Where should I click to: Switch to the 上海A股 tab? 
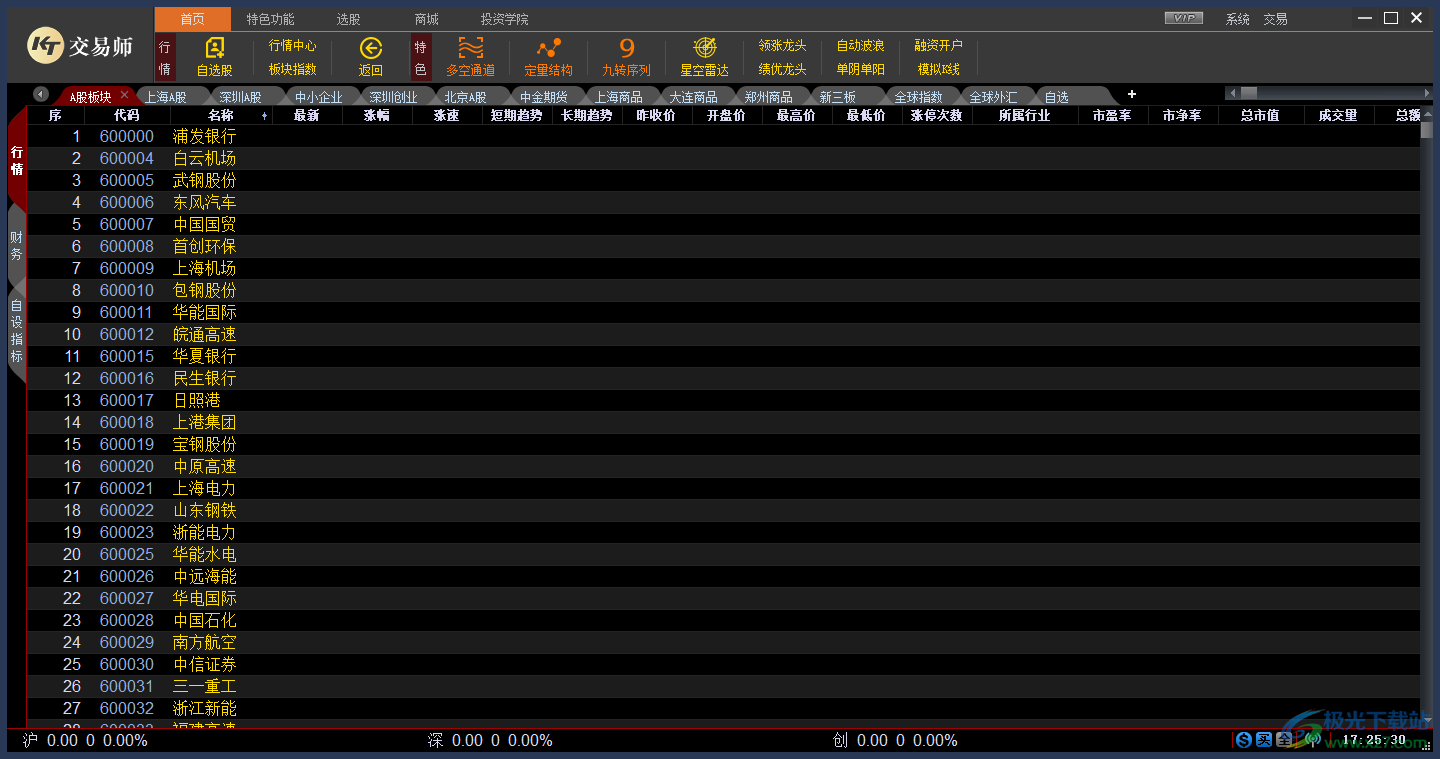pos(166,97)
